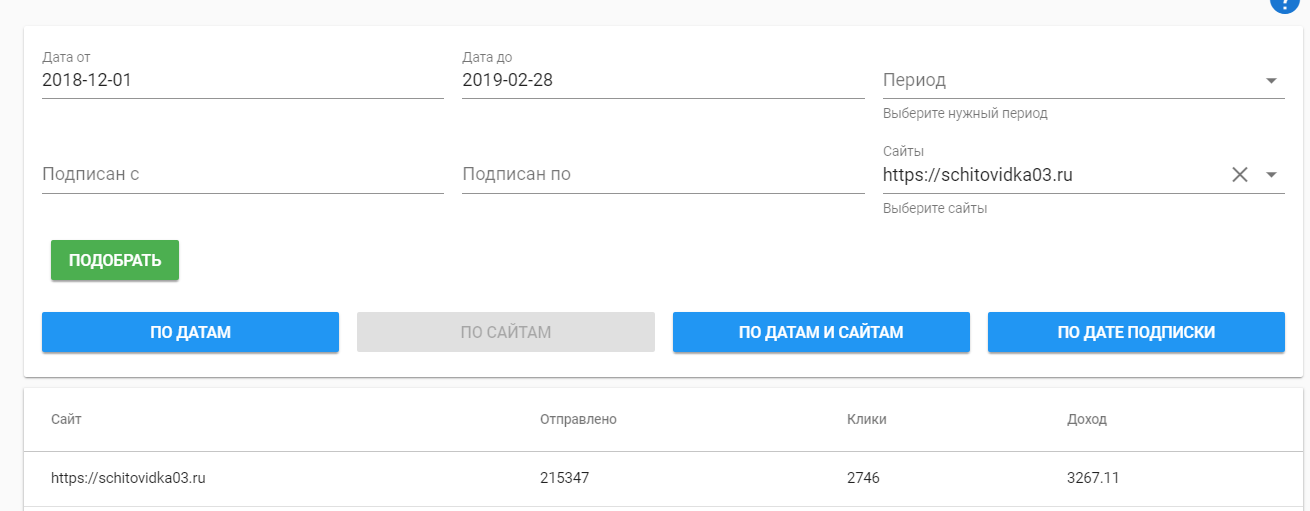This screenshot has width=1310, height=511.
Task: Click the Дата от date field
Action: pyautogui.click(x=242, y=81)
